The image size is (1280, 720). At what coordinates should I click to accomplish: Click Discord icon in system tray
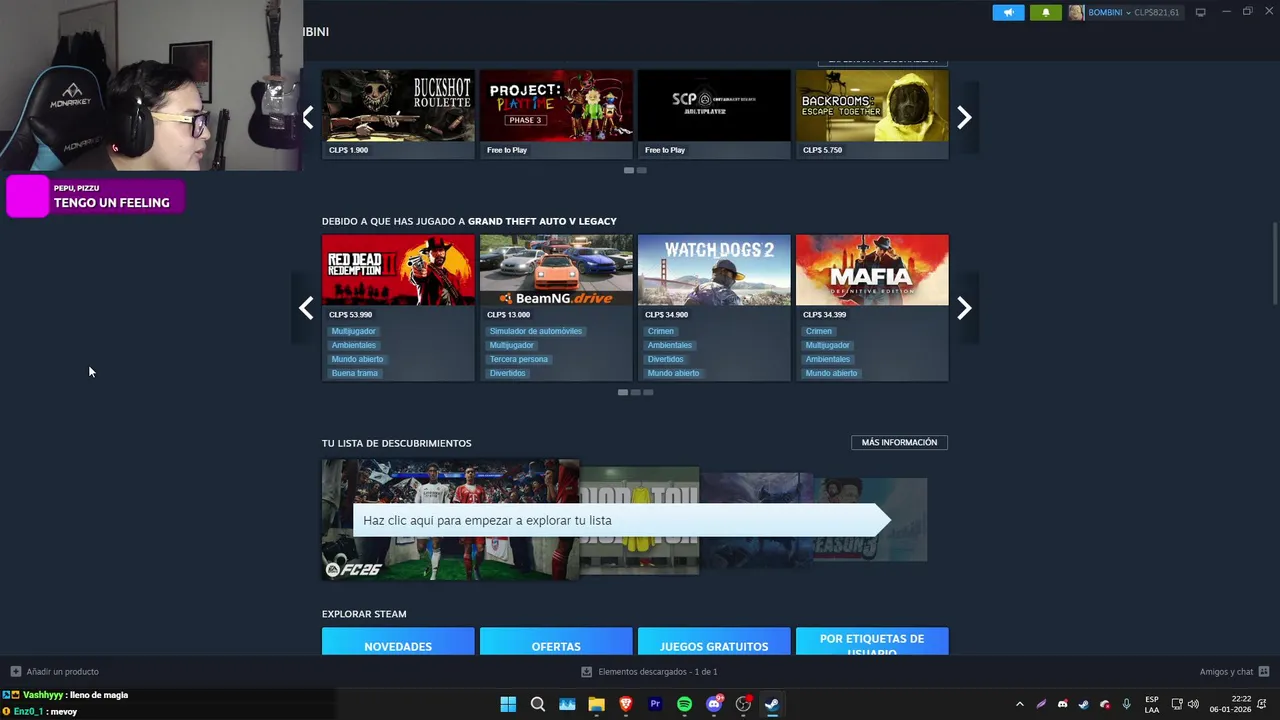pos(1062,704)
